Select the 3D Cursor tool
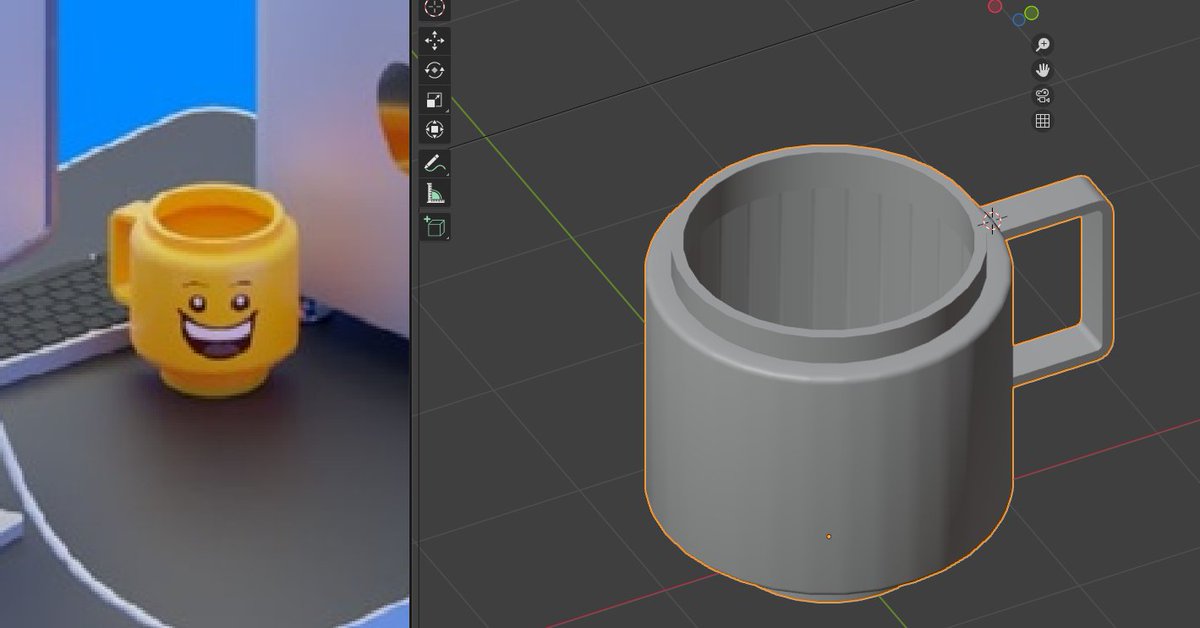Viewport: 1200px width, 628px height. pyautogui.click(x=434, y=8)
